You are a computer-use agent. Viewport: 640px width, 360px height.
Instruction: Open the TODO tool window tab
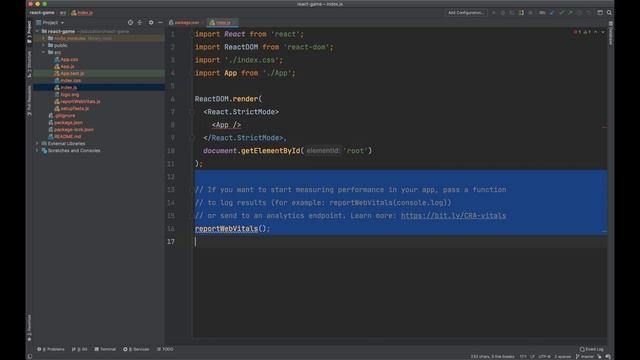pos(165,349)
